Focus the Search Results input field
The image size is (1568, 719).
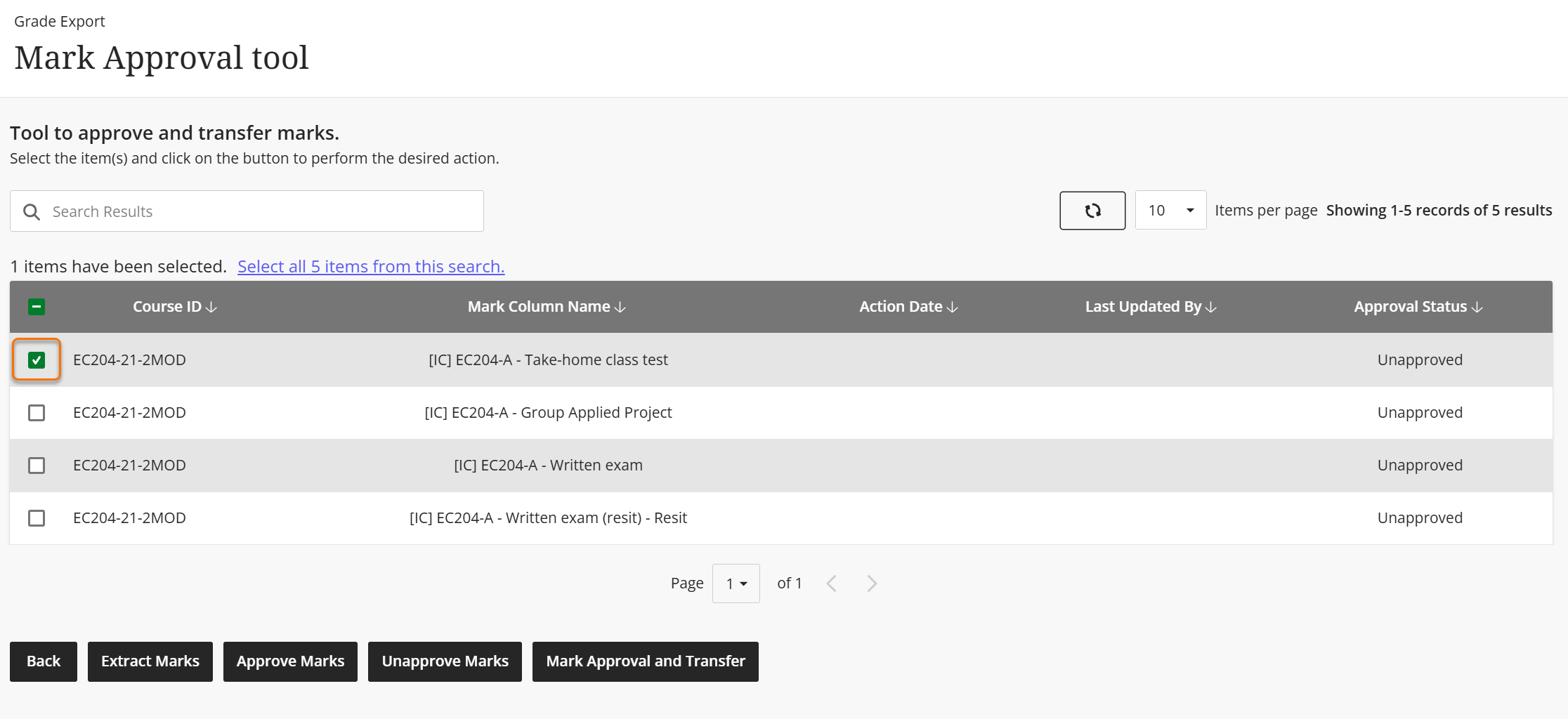pos(260,211)
